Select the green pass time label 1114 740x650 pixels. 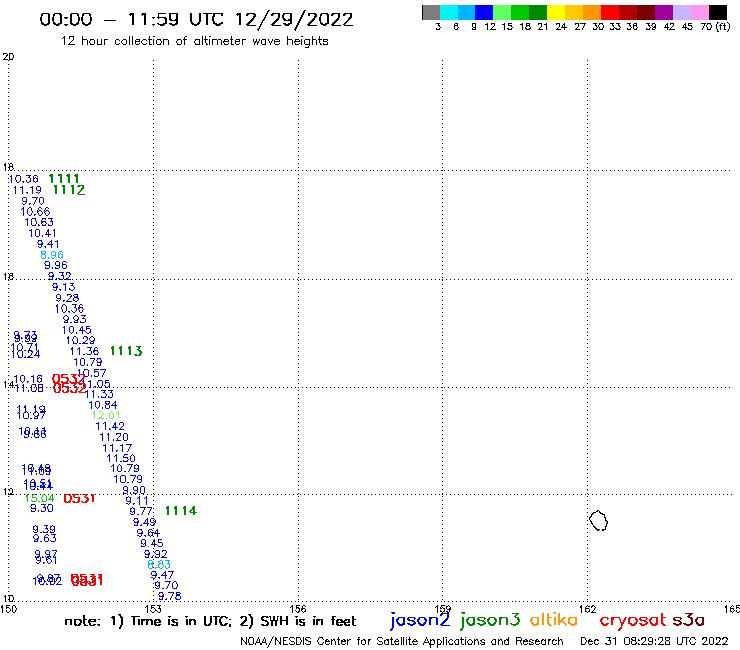[x=181, y=511]
